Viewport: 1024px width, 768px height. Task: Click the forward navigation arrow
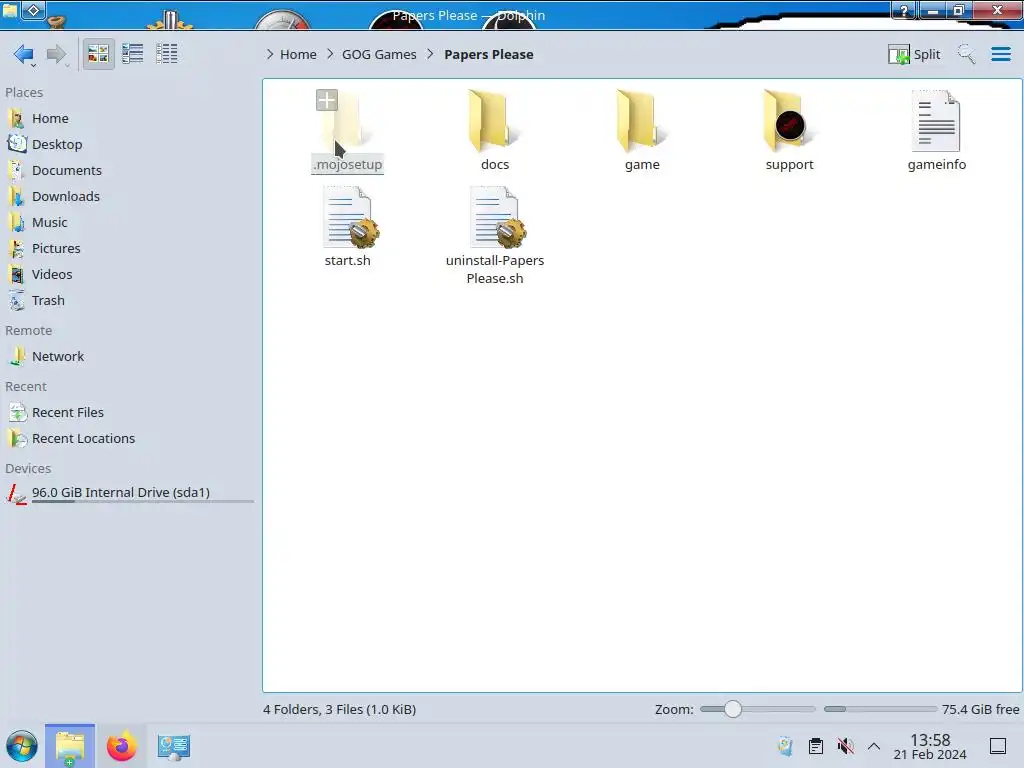[x=57, y=54]
